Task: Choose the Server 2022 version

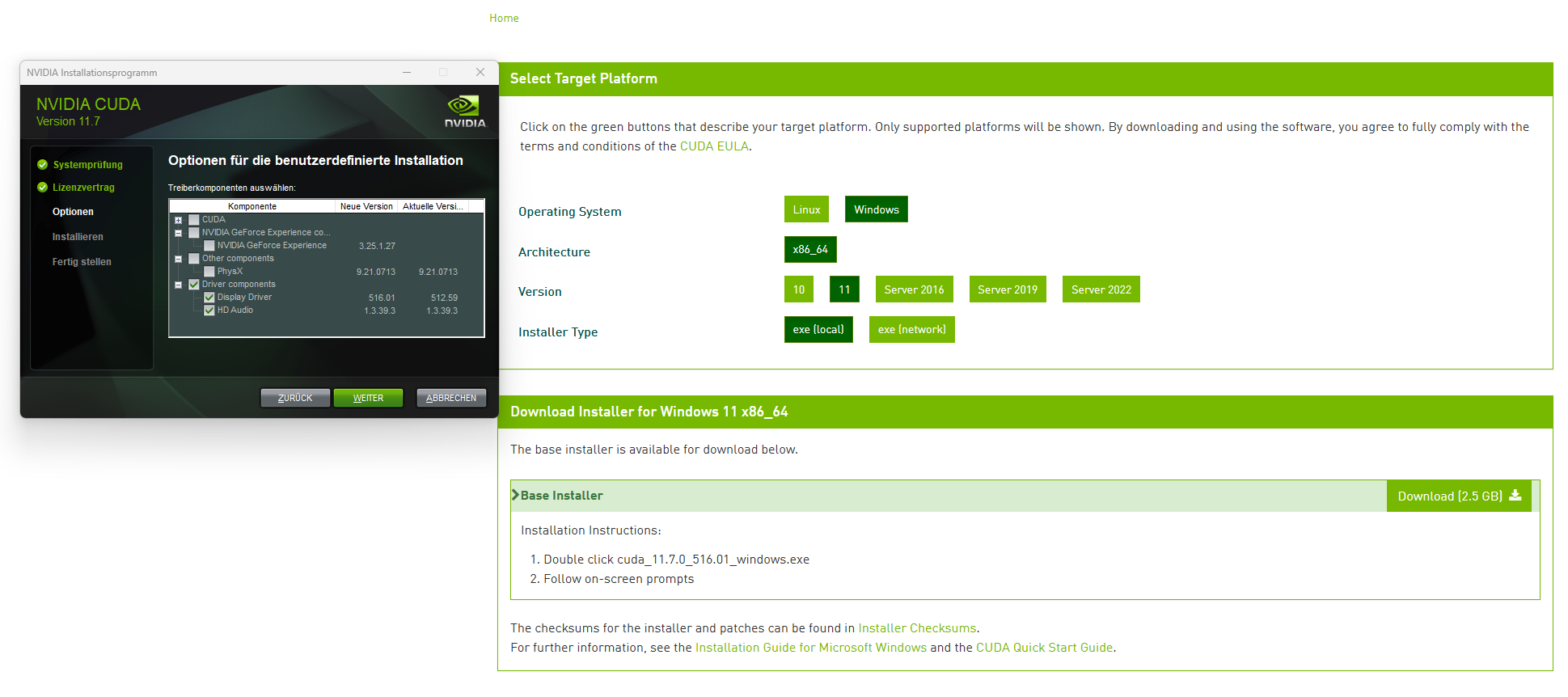Action: [x=1101, y=289]
